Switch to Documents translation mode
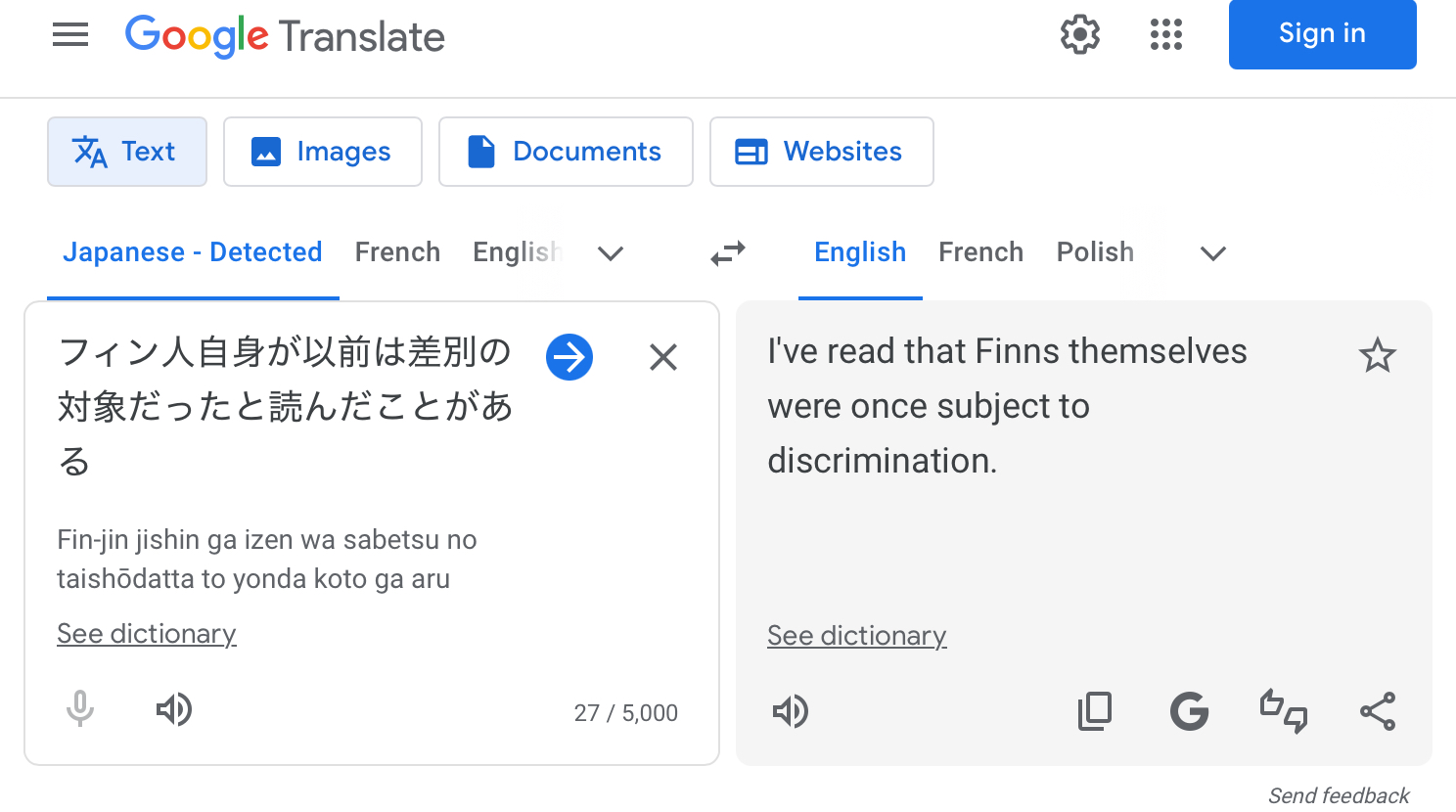The height and width of the screenshot is (812, 1456). 566,152
